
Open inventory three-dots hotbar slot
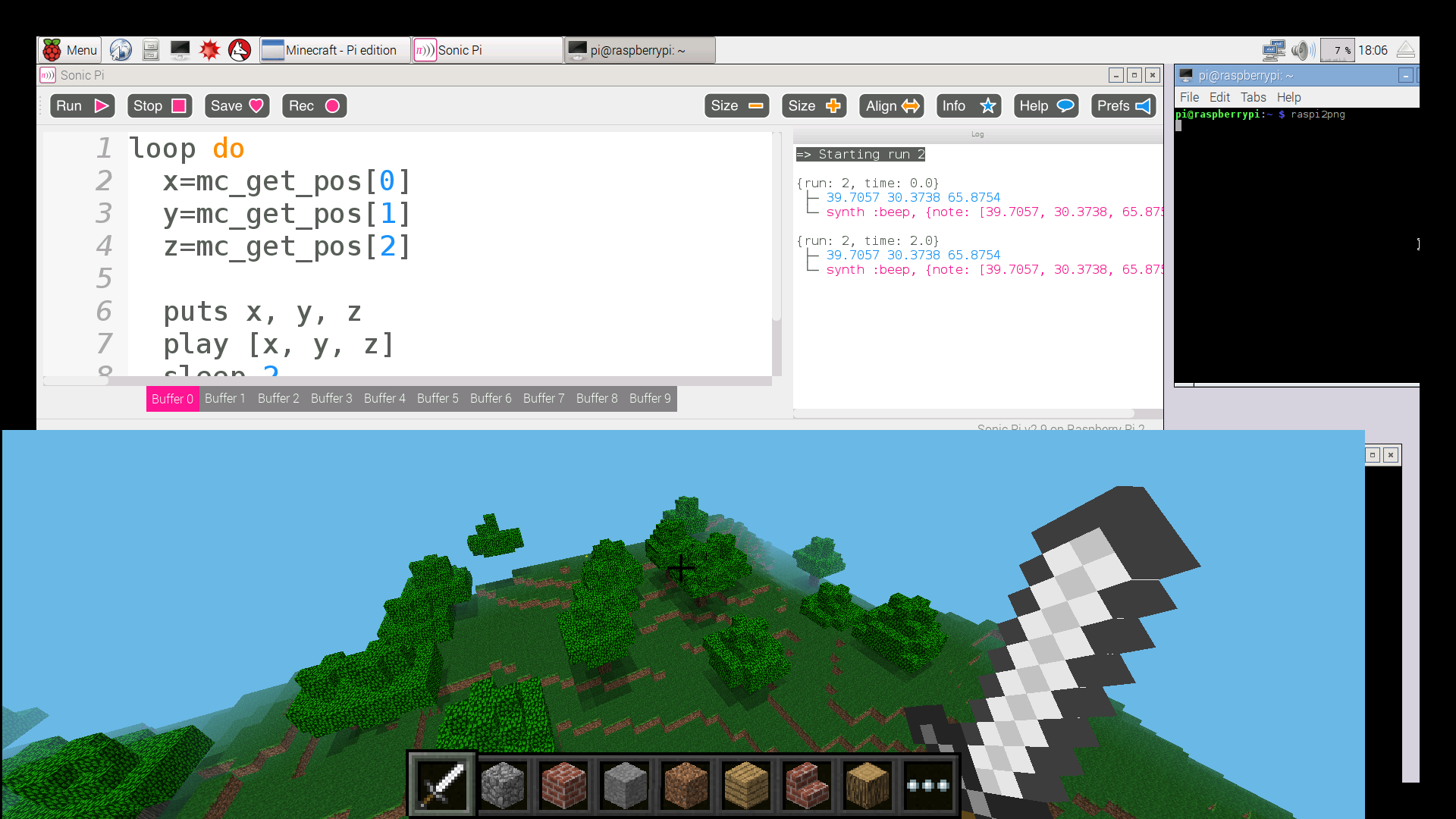pos(927,786)
